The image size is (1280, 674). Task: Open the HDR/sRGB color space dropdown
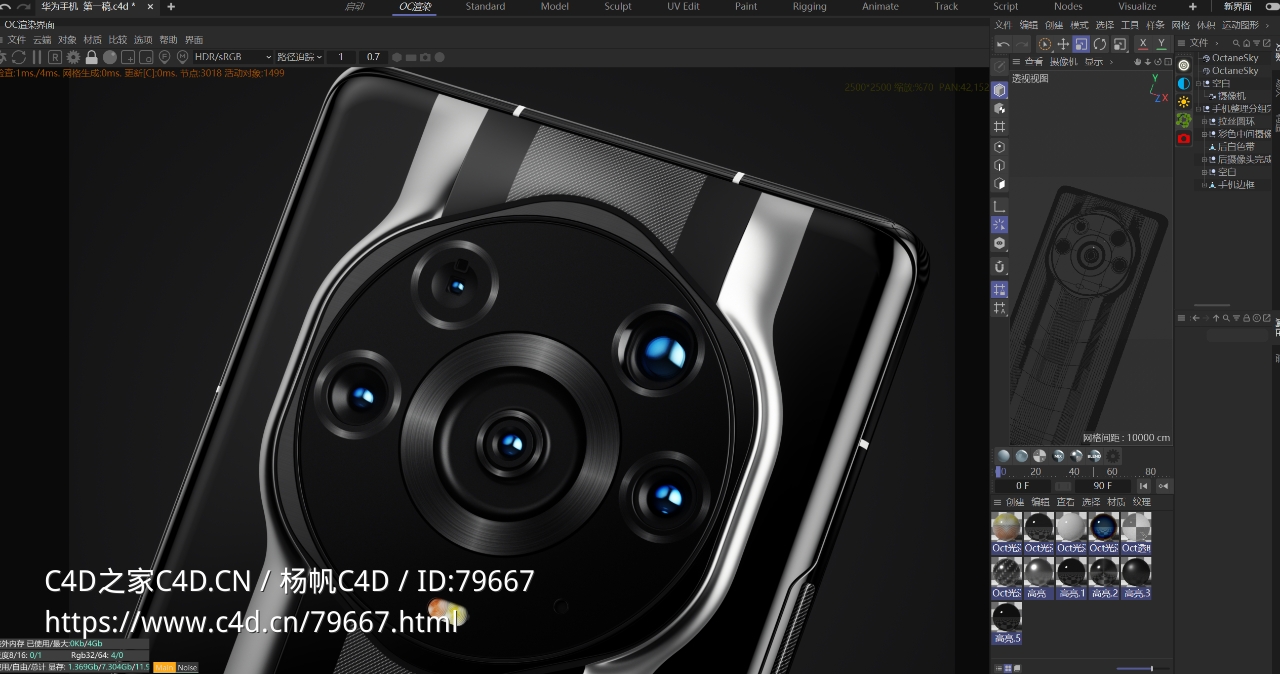click(232, 57)
